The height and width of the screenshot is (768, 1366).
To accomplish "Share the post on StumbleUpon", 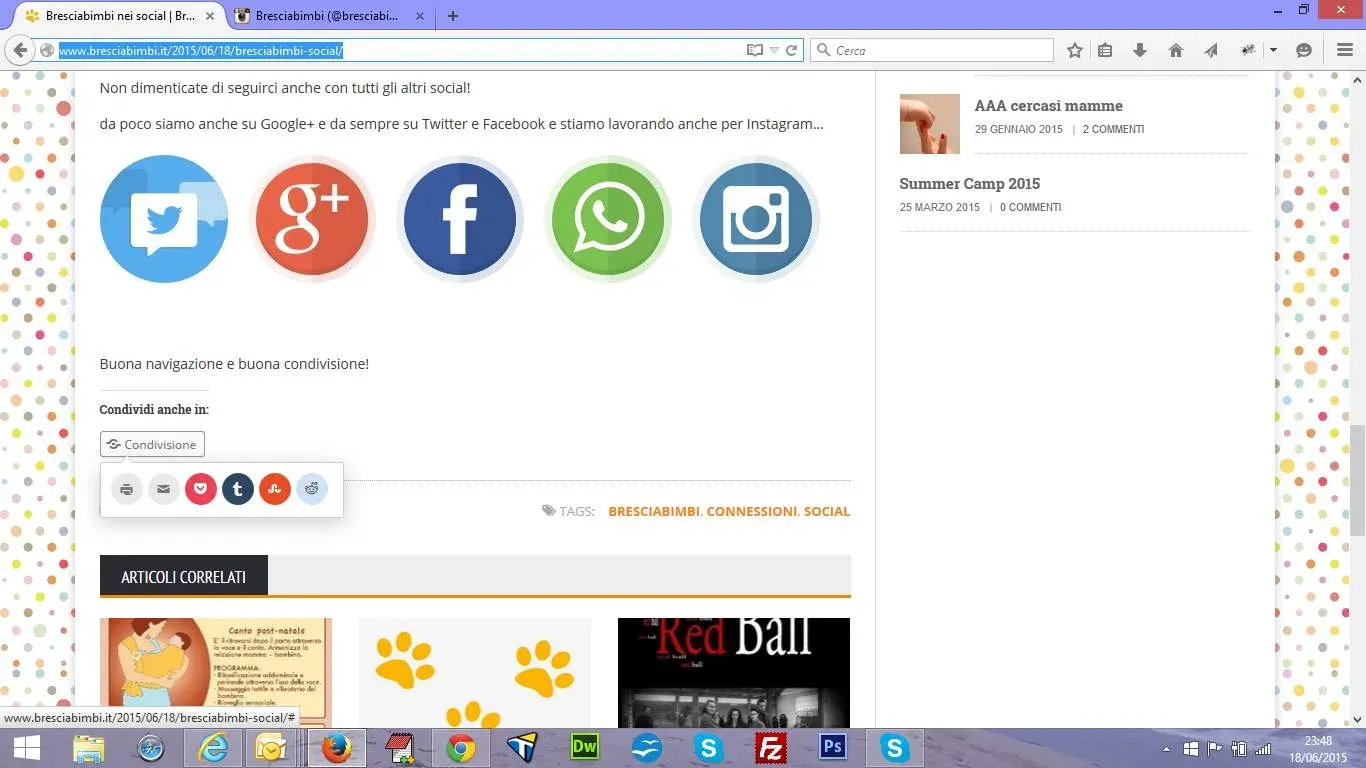I will click(275, 489).
